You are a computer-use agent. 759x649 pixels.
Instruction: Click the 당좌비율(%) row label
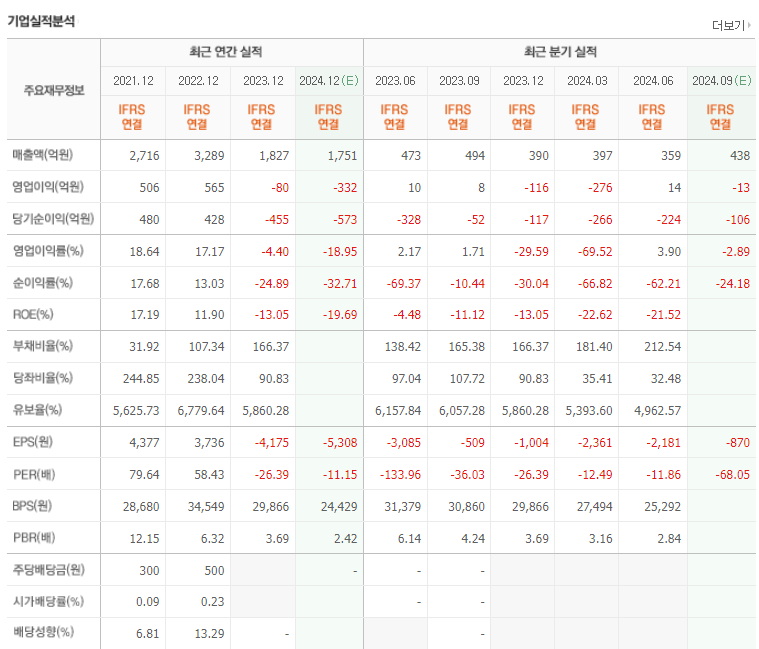(x=43, y=378)
